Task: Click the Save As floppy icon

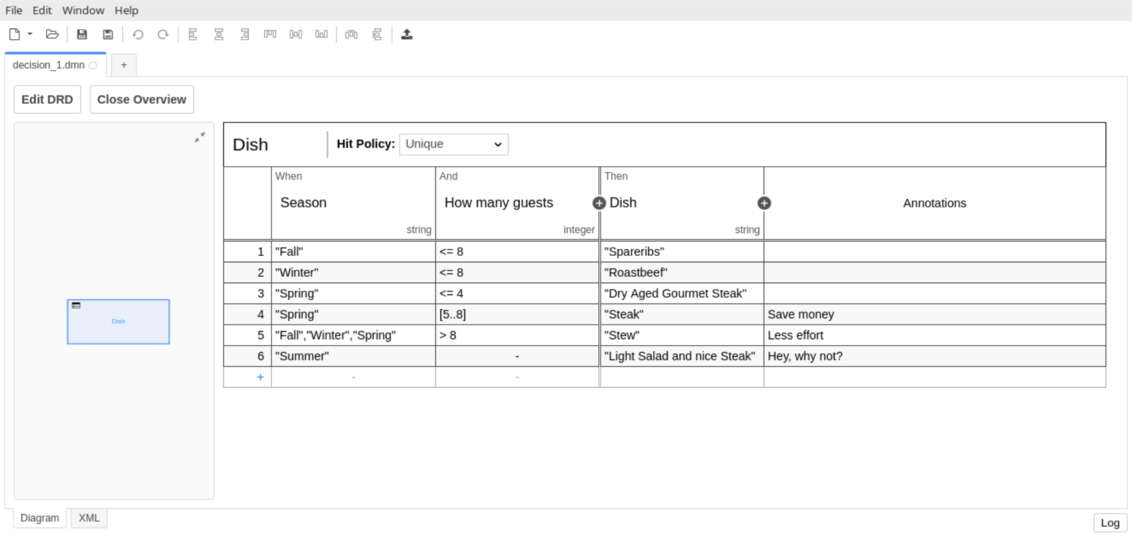Action: 108,34
